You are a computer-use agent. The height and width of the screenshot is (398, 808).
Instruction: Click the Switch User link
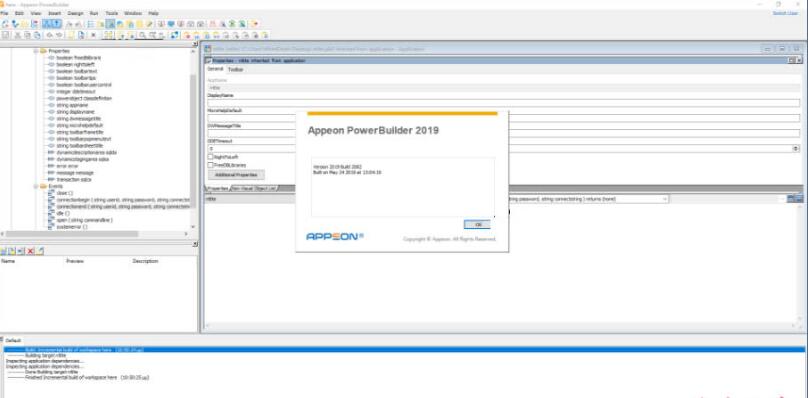click(x=785, y=13)
